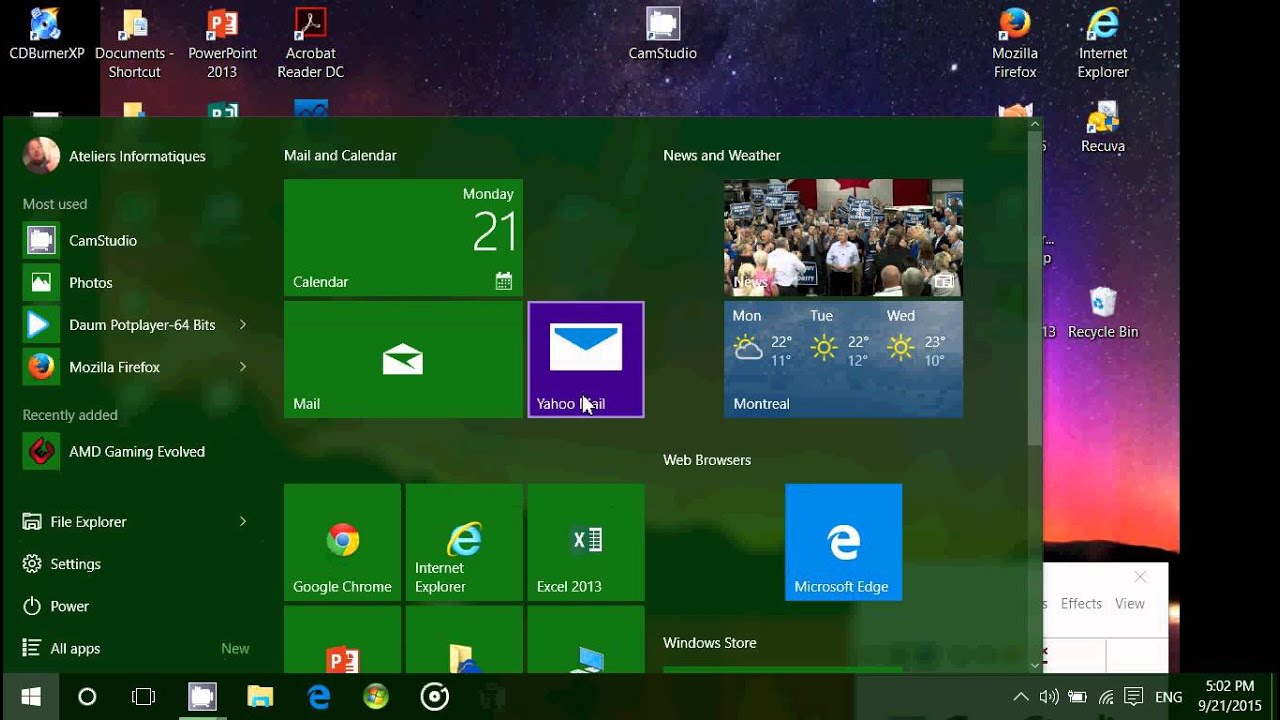Screen dimensions: 1280x720
Task: Open the Calendar tile showing Monday 21
Action: [403, 237]
